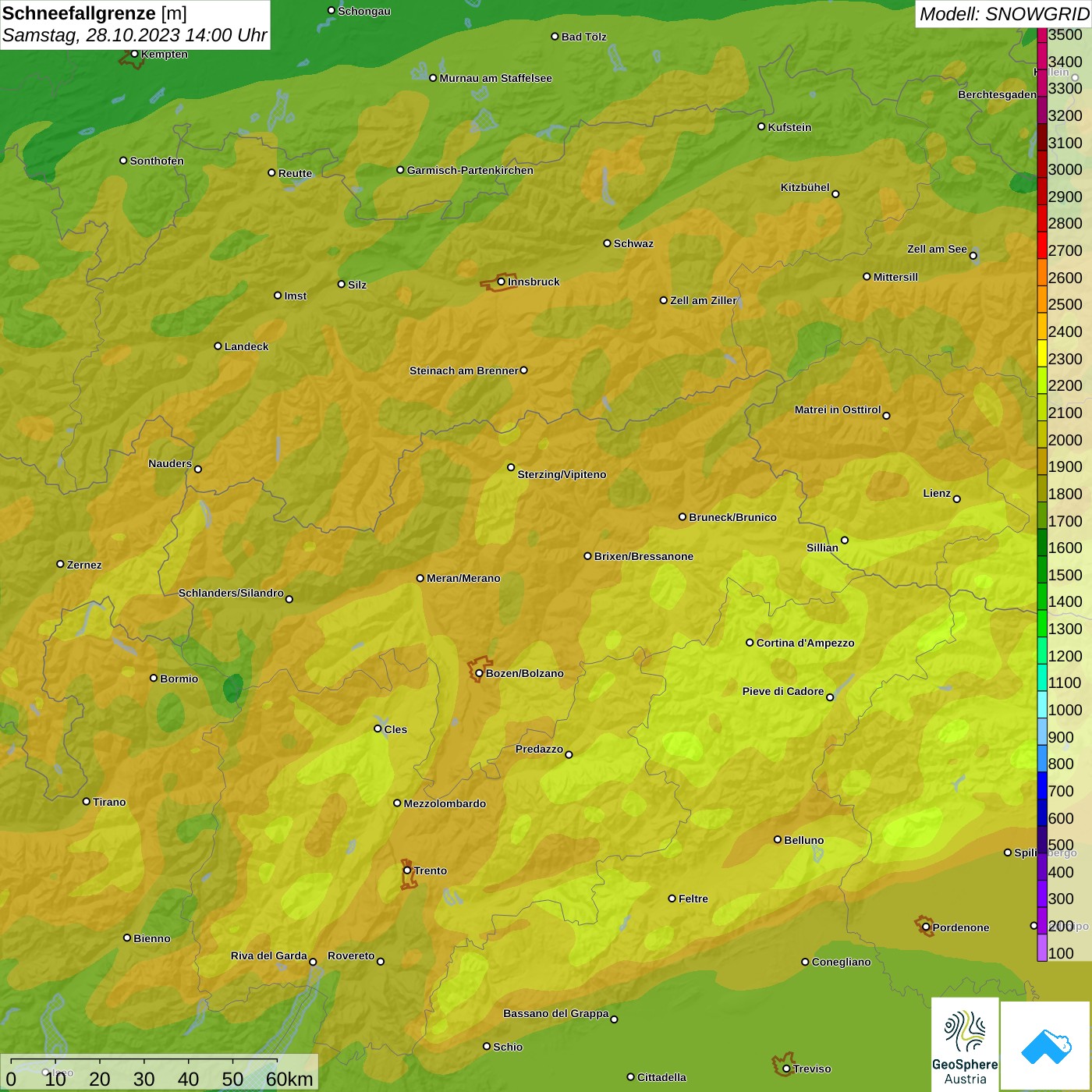The height and width of the screenshot is (1092, 1092).
Task: Click the 1000 m cyan legend swatch
Action: pos(1042,704)
